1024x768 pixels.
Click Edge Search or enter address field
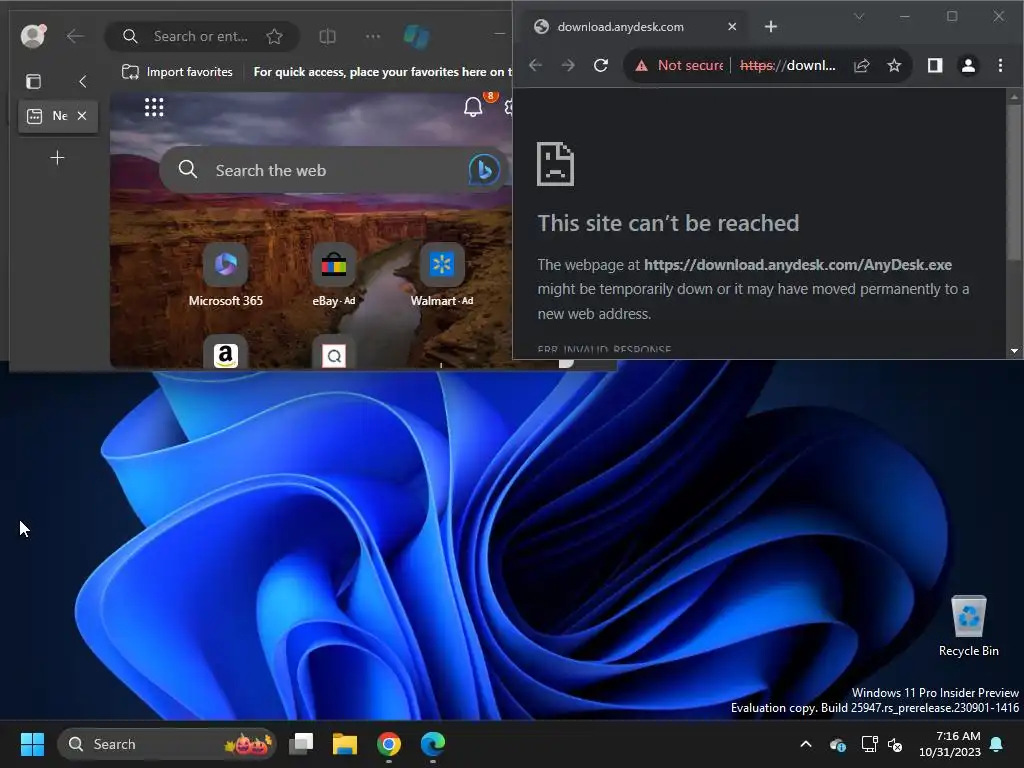coord(200,37)
